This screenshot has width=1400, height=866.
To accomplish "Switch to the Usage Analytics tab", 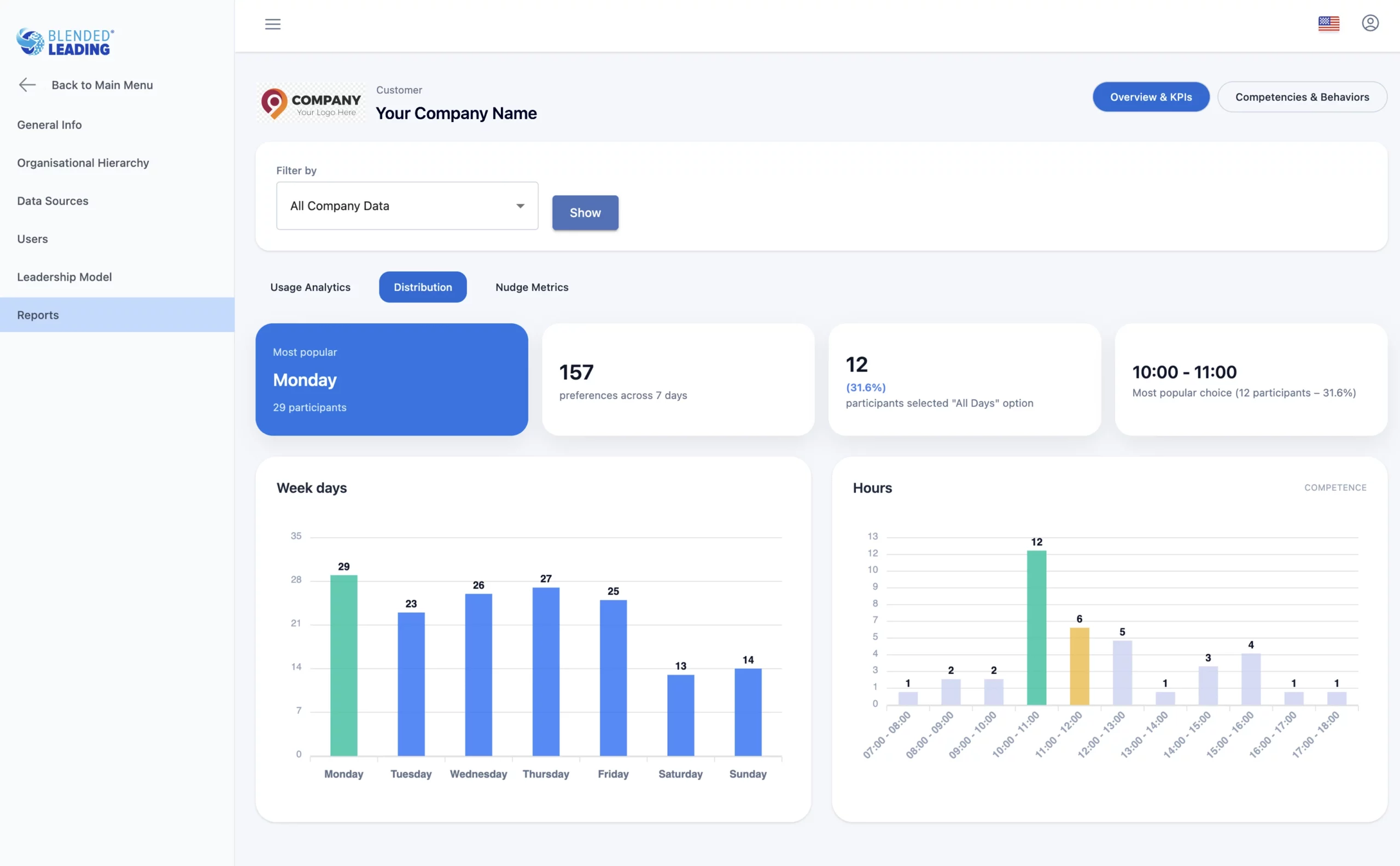I will pos(310,287).
